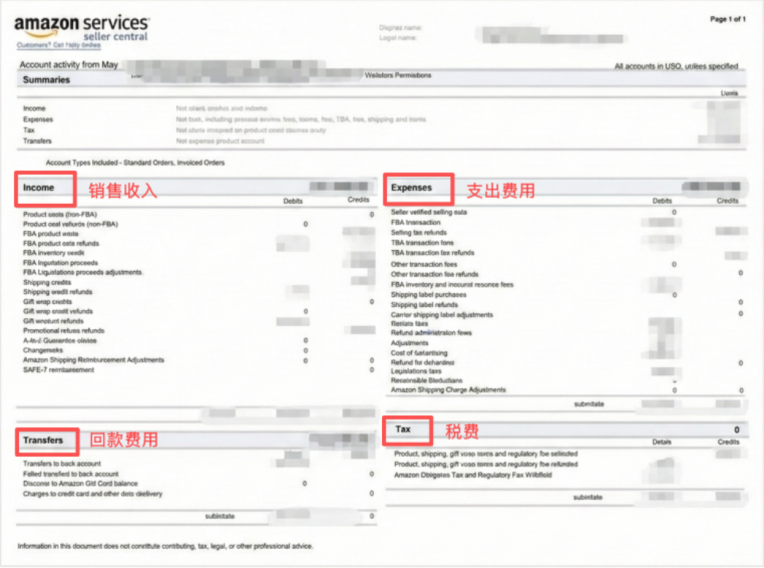Select the Promotional rebates refunds row

coord(64,330)
